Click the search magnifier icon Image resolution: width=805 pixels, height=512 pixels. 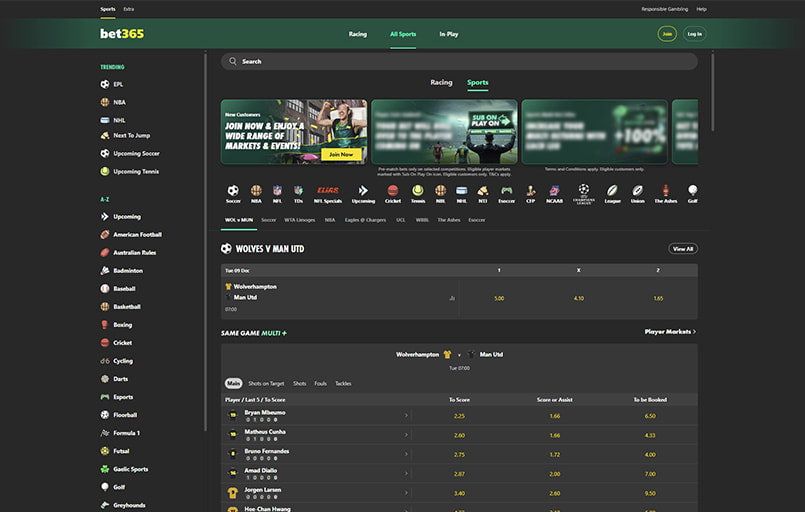click(x=233, y=61)
